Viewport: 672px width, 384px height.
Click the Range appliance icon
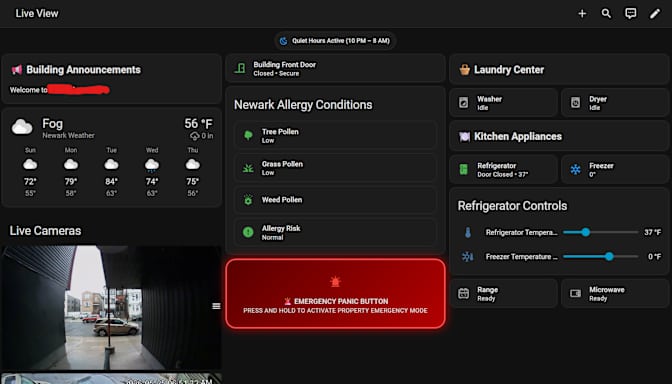point(464,294)
